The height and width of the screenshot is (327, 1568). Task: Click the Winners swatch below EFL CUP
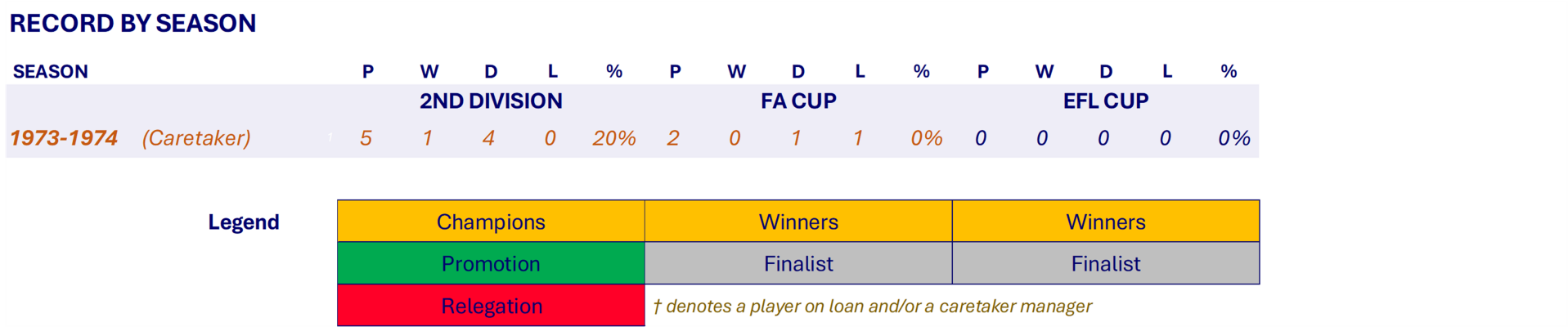pyautogui.click(x=1106, y=222)
